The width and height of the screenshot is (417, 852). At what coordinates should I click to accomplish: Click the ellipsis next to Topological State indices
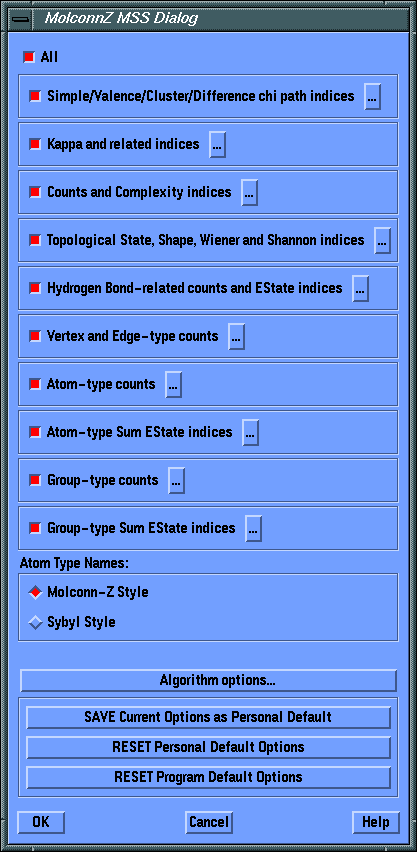tap(382, 240)
